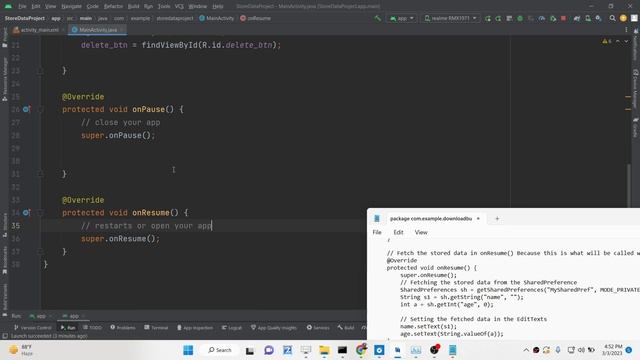Image resolution: width=640 pixels, height=360 pixels.
Task: Click the fold end marker on line 31
Action: [40, 174]
